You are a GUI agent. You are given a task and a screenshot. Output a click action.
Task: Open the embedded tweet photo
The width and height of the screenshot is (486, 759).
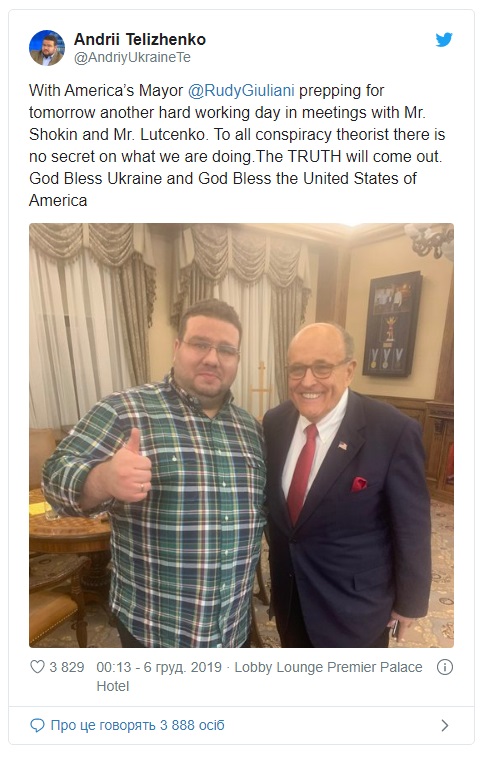242,435
